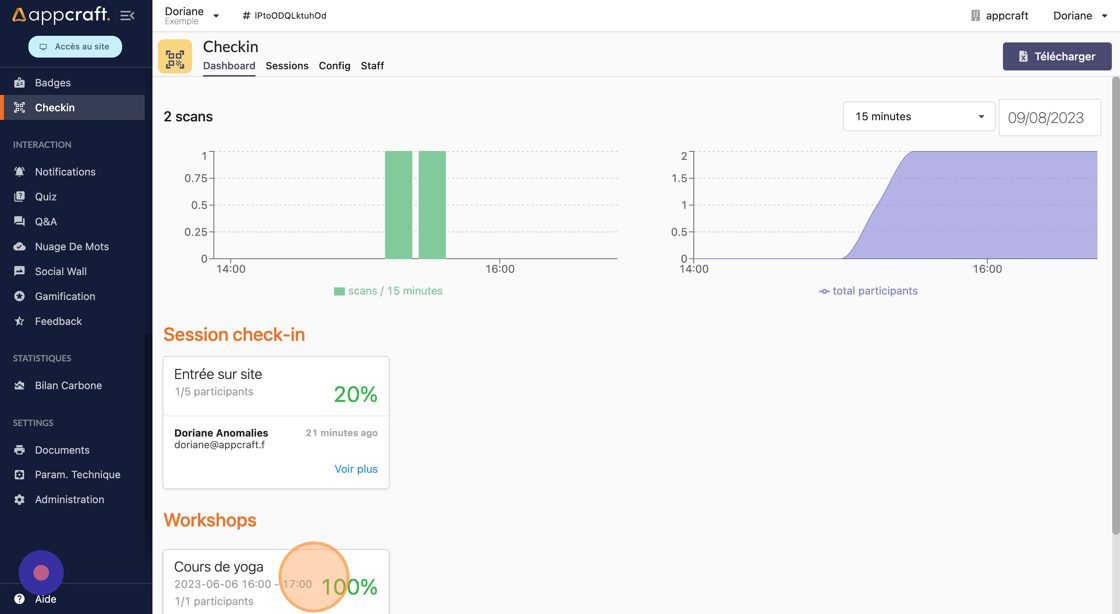Viewport: 1120px width, 614px height.
Task: Click the Télécharger button
Action: click(x=1057, y=57)
